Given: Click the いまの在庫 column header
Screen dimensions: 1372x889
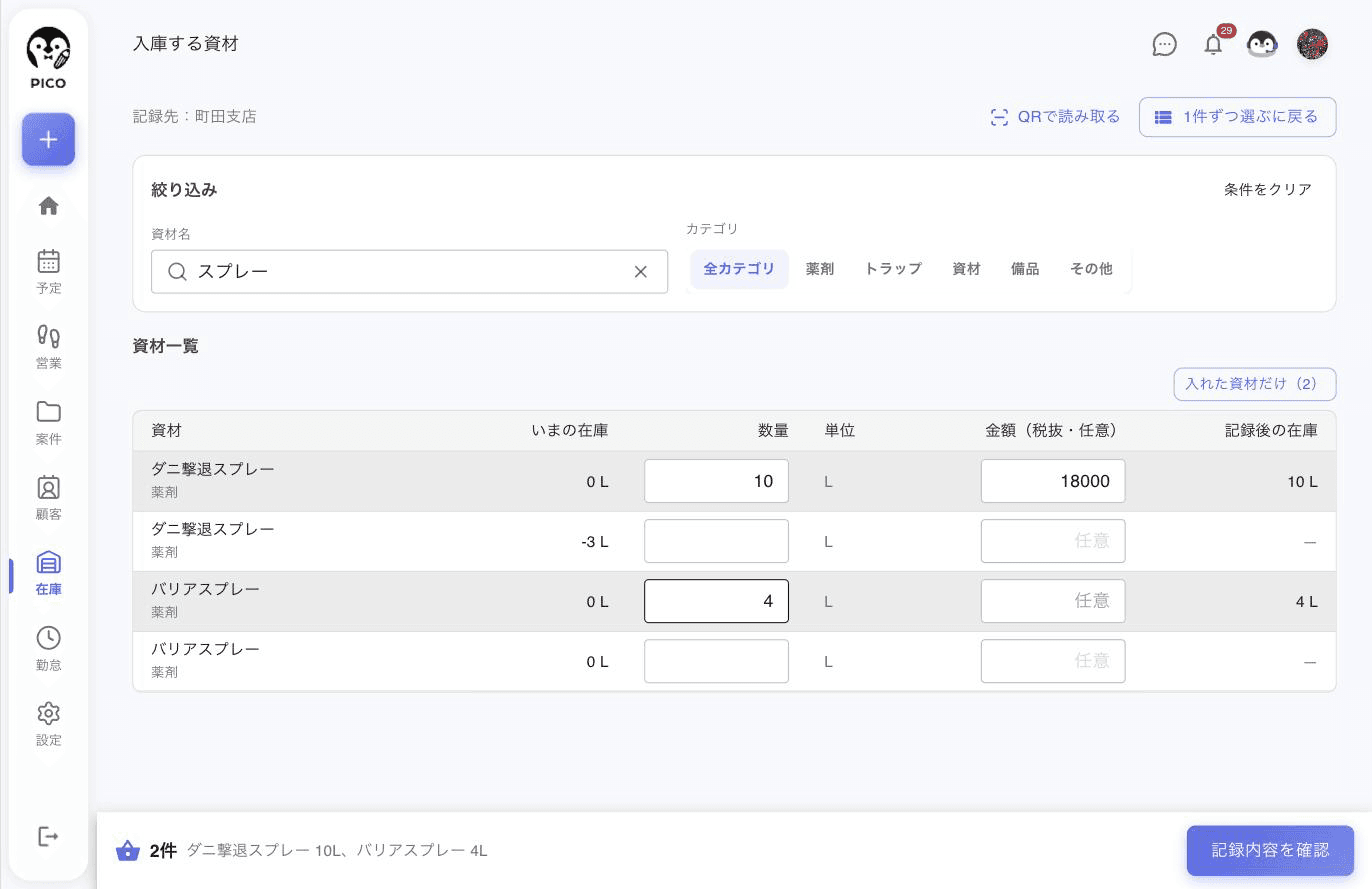Looking at the screenshot, I should [570, 431].
